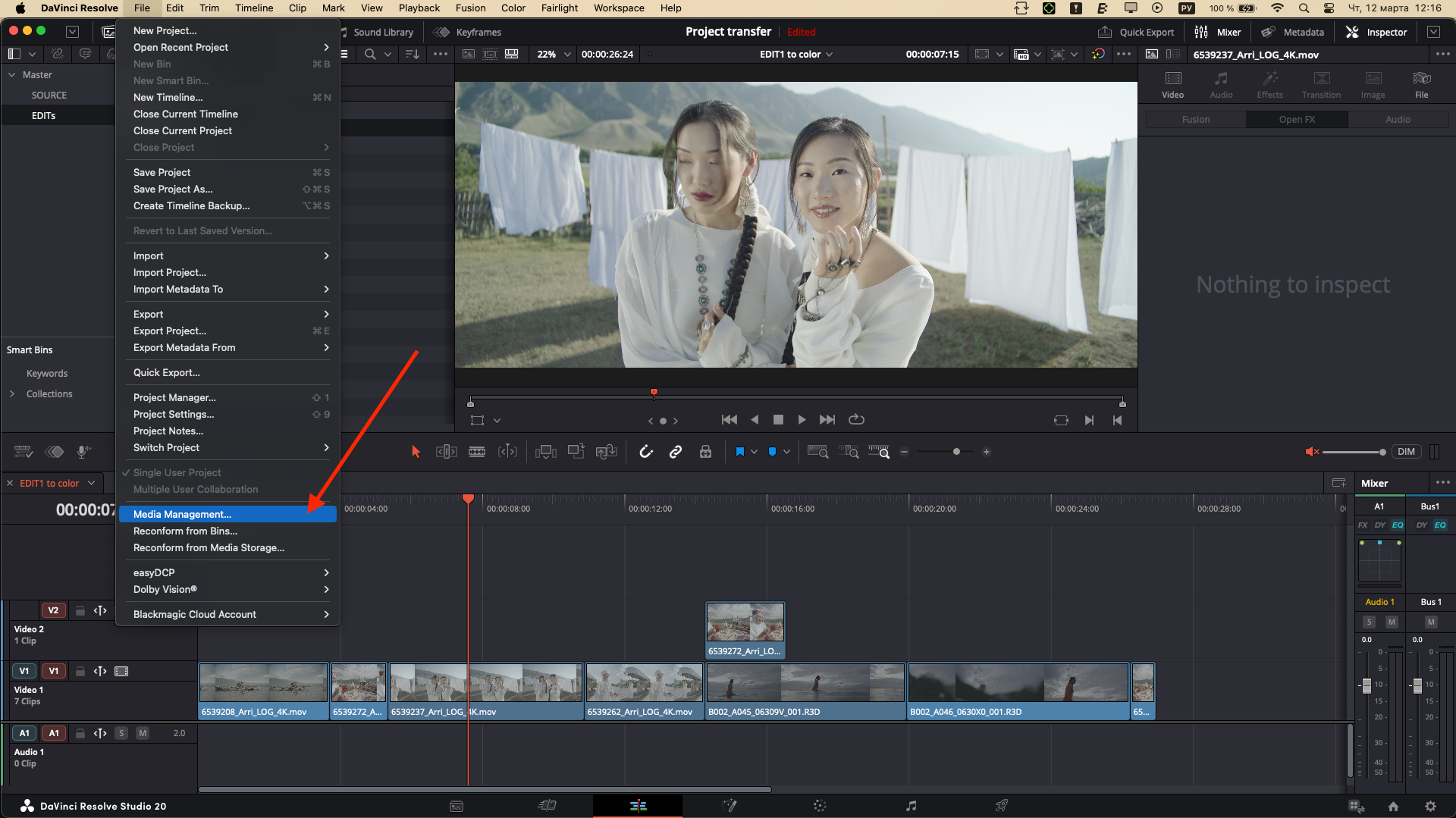Open the Playback menu
The image size is (1456, 818).
tap(419, 8)
